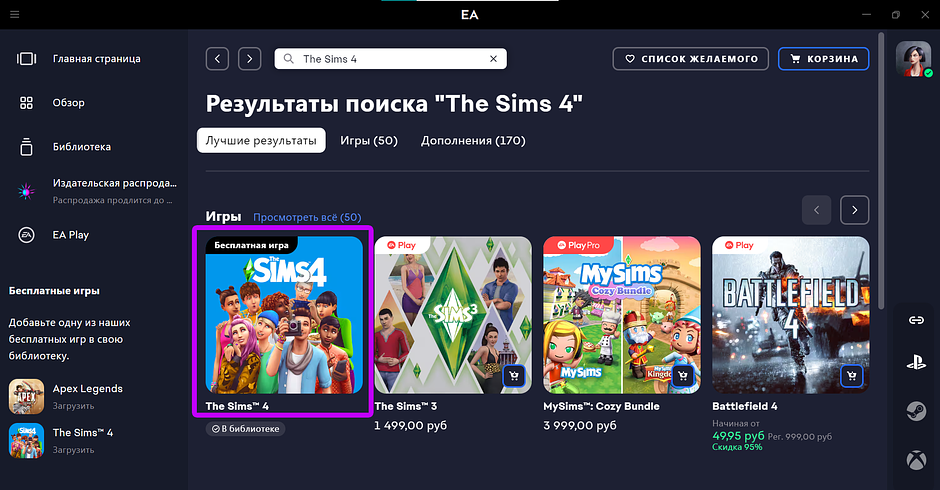
Task: Clear the search field with X
Action: pyautogui.click(x=493, y=59)
